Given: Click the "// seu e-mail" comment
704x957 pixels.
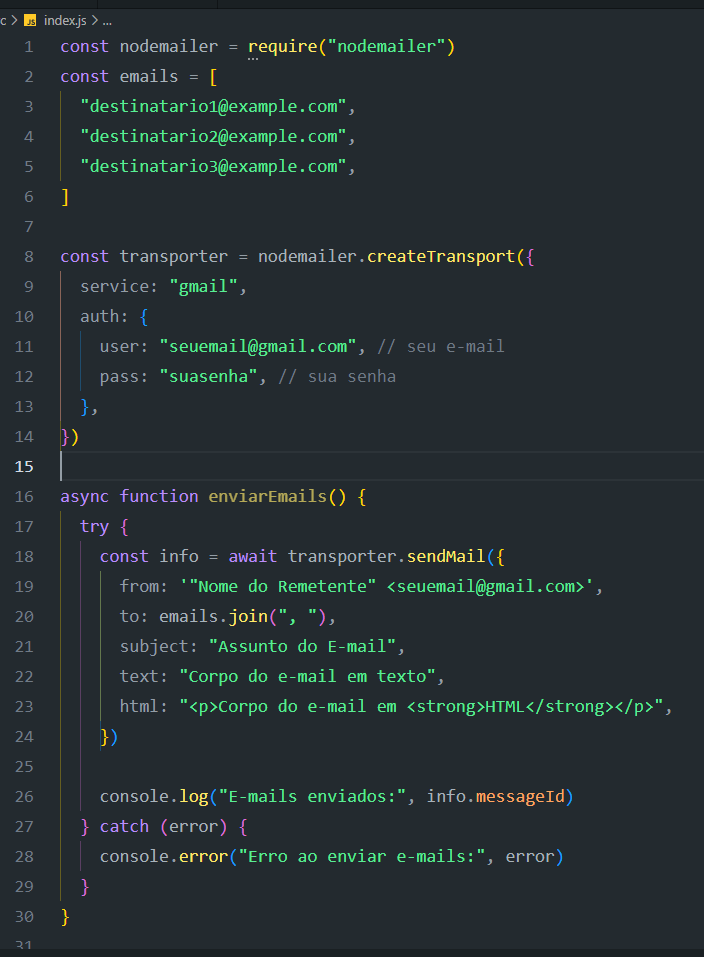Looking at the screenshot, I should point(441,347).
